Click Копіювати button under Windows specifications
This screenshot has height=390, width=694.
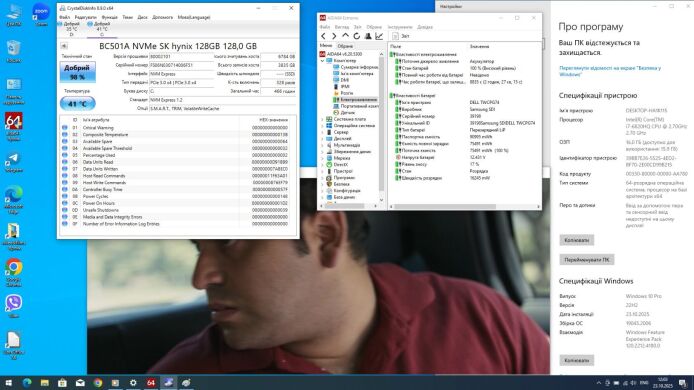[577, 360]
